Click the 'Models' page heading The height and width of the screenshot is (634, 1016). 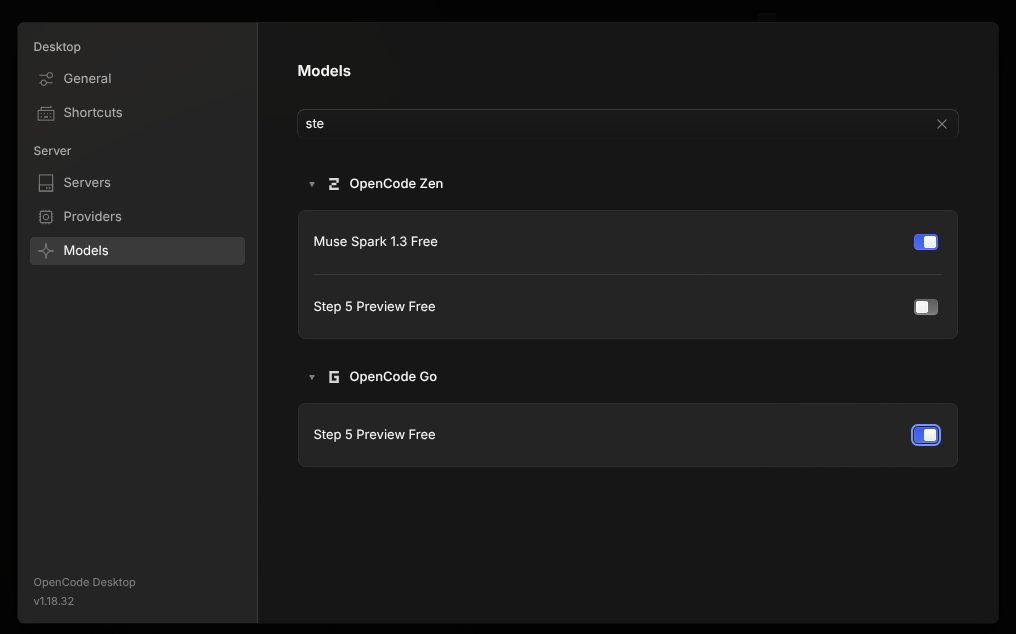[x=324, y=71]
